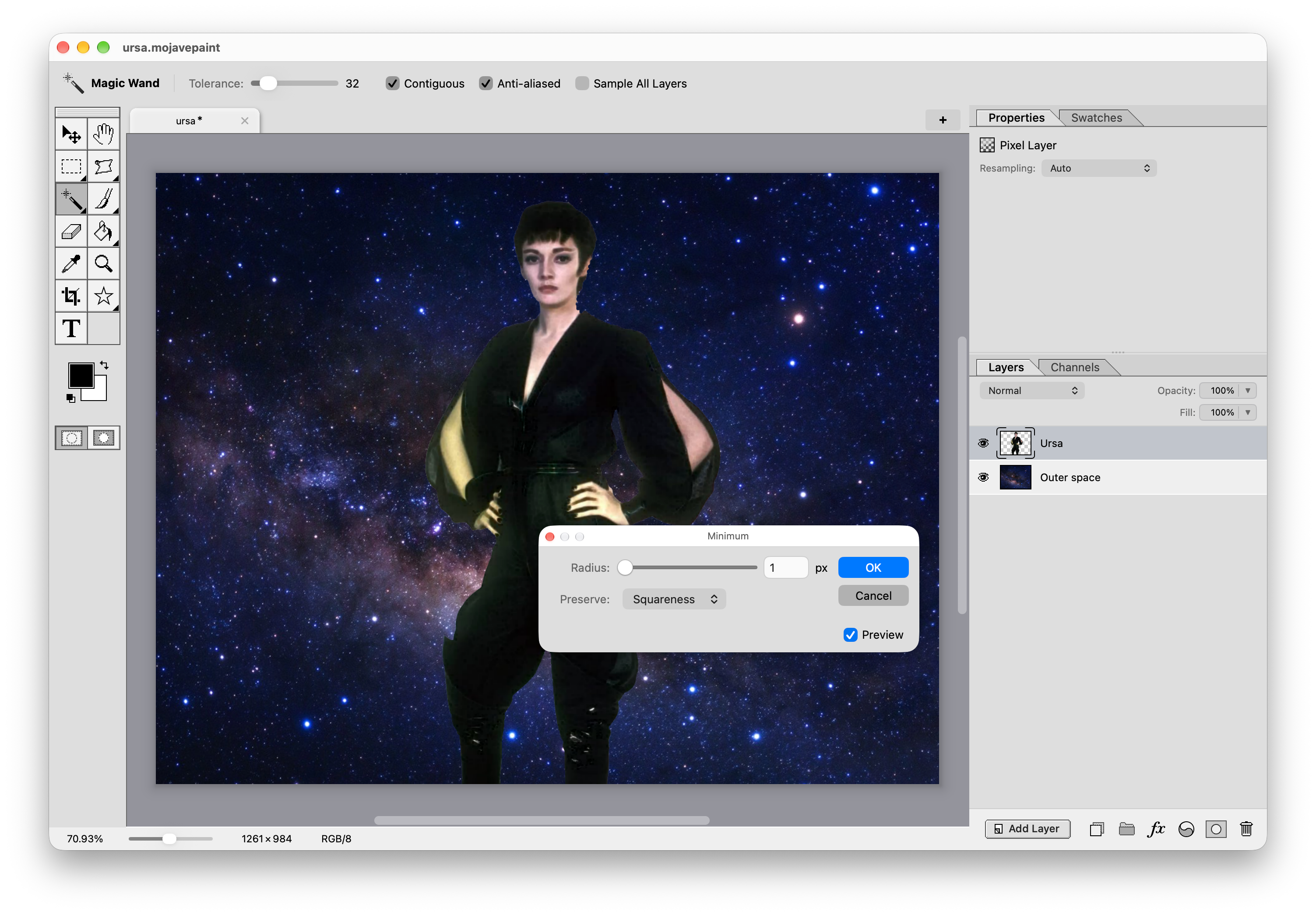Select the Paint Bucket tool
The height and width of the screenshot is (915, 1316).
tap(104, 232)
